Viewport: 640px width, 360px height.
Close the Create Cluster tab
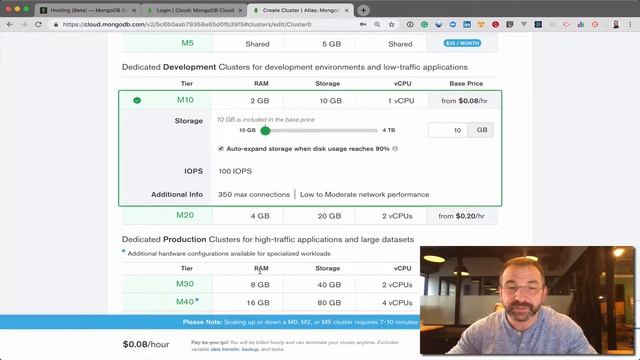347,10
